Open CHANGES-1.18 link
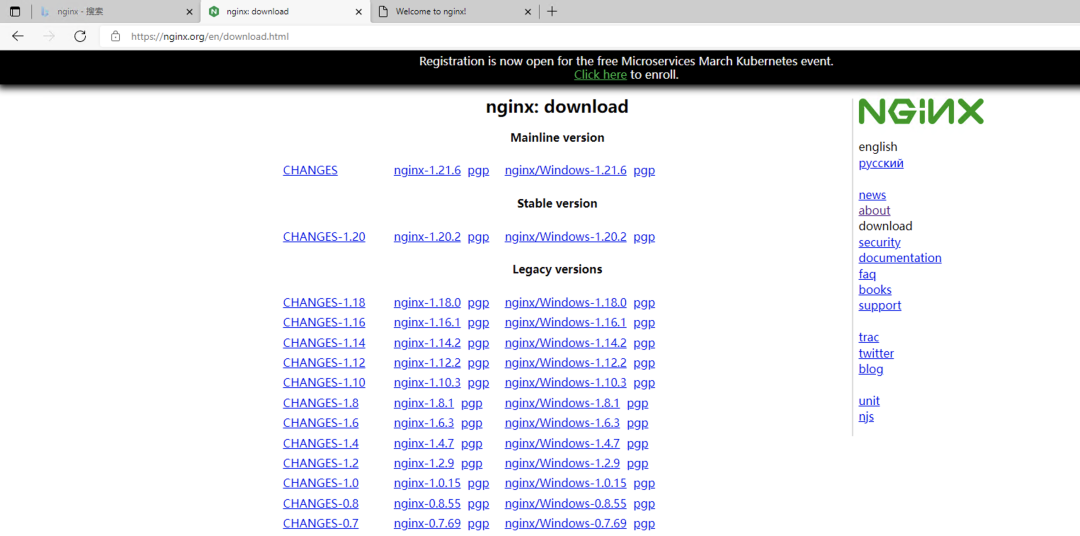Viewport: 1080px width, 536px height. point(324,302)
